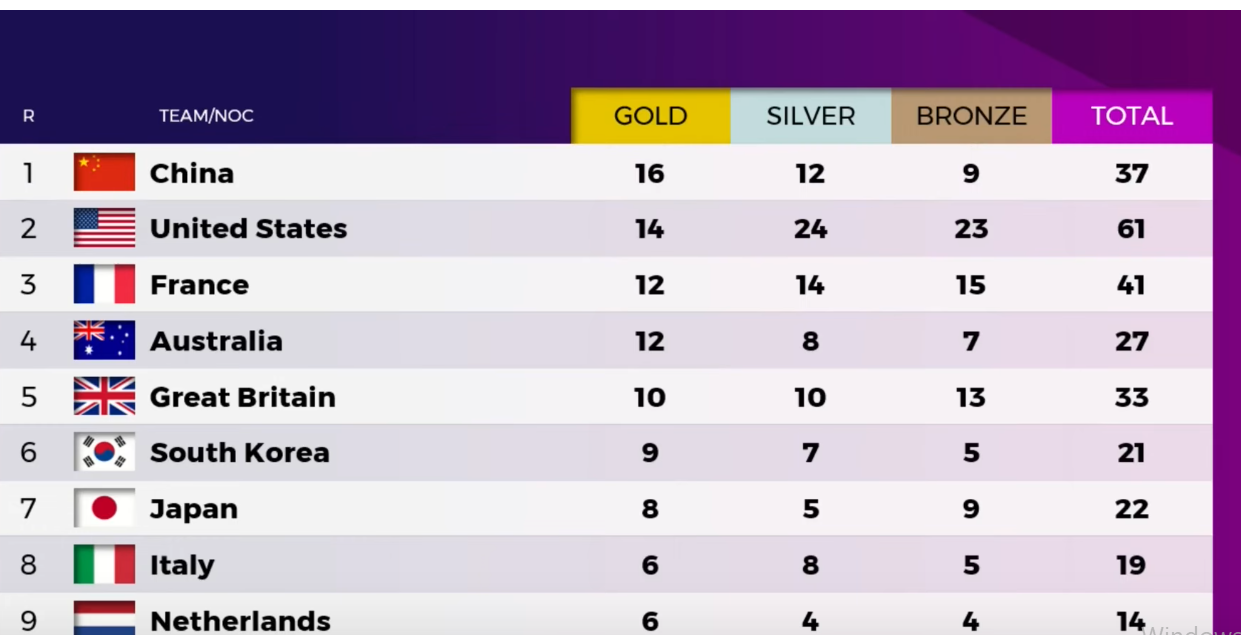Select the United States flag
This screenshot has height=635, width=1241.
104,228
